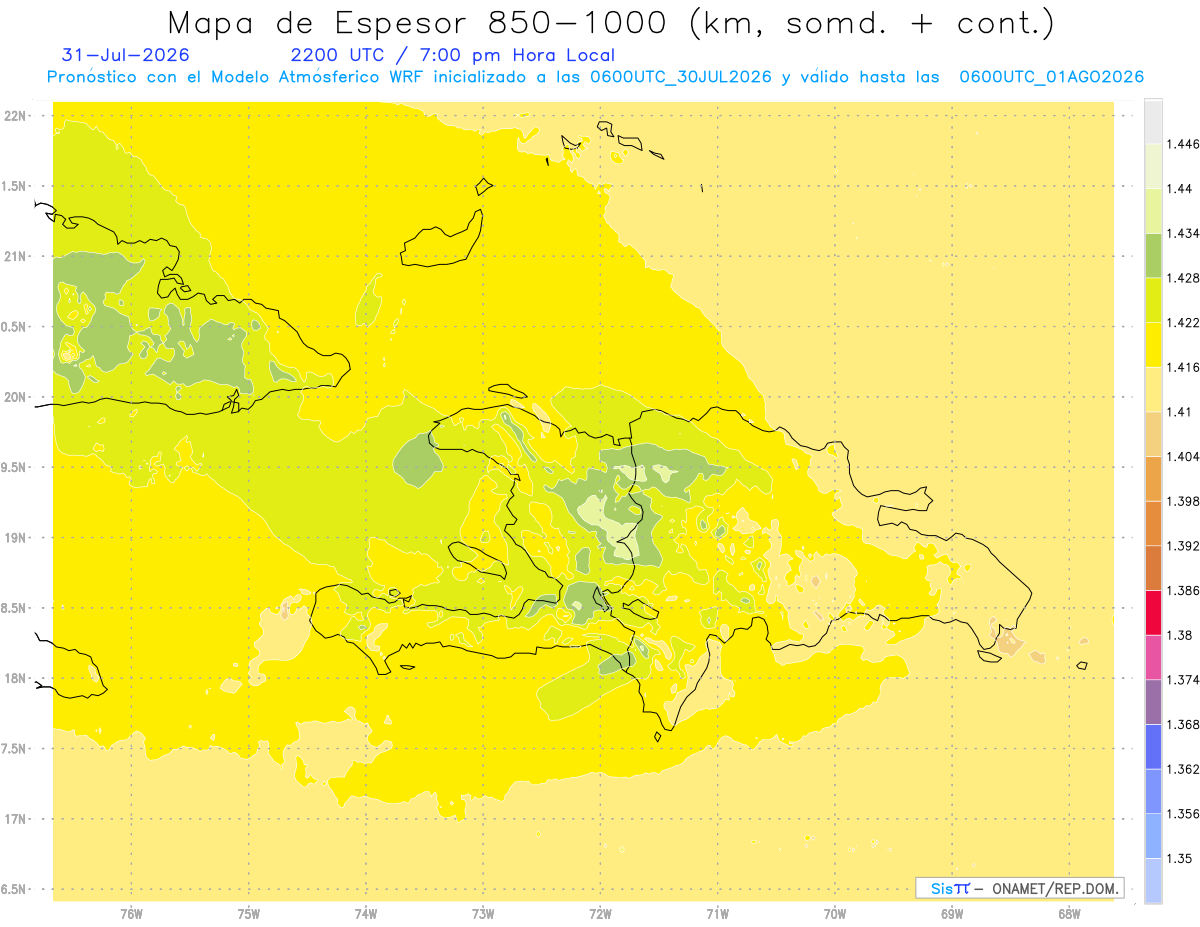This screenshot has width=1200, height=927.
Task: Click the "76W" longitude label
Action: coord(131,914)
